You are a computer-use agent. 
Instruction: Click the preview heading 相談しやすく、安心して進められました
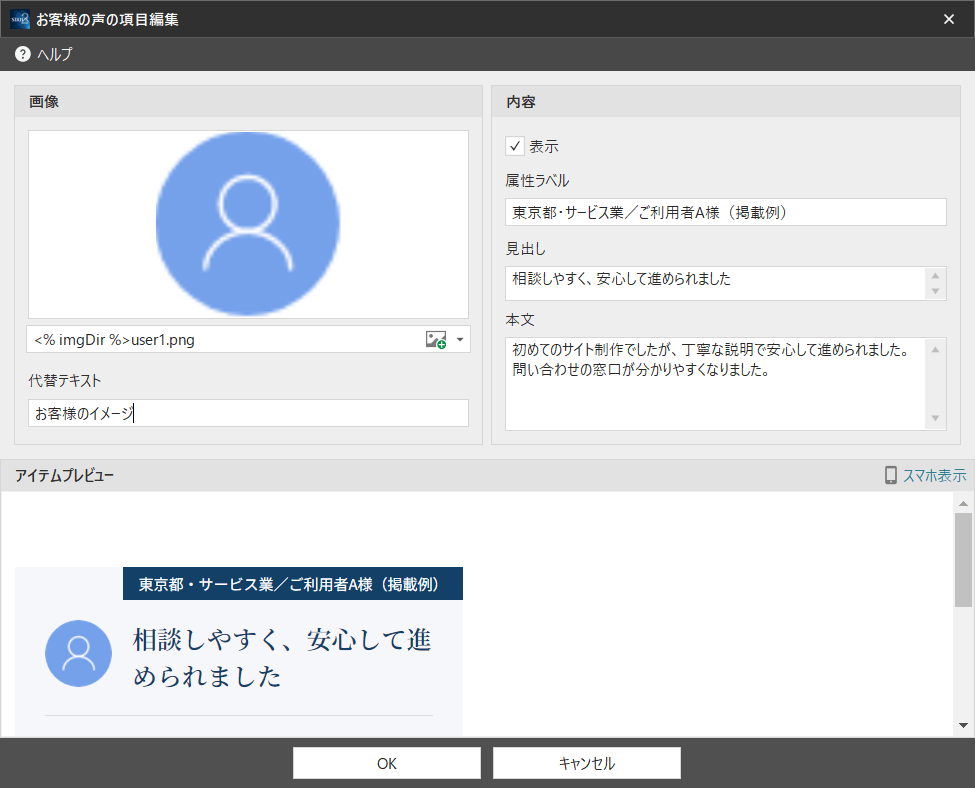282,658
